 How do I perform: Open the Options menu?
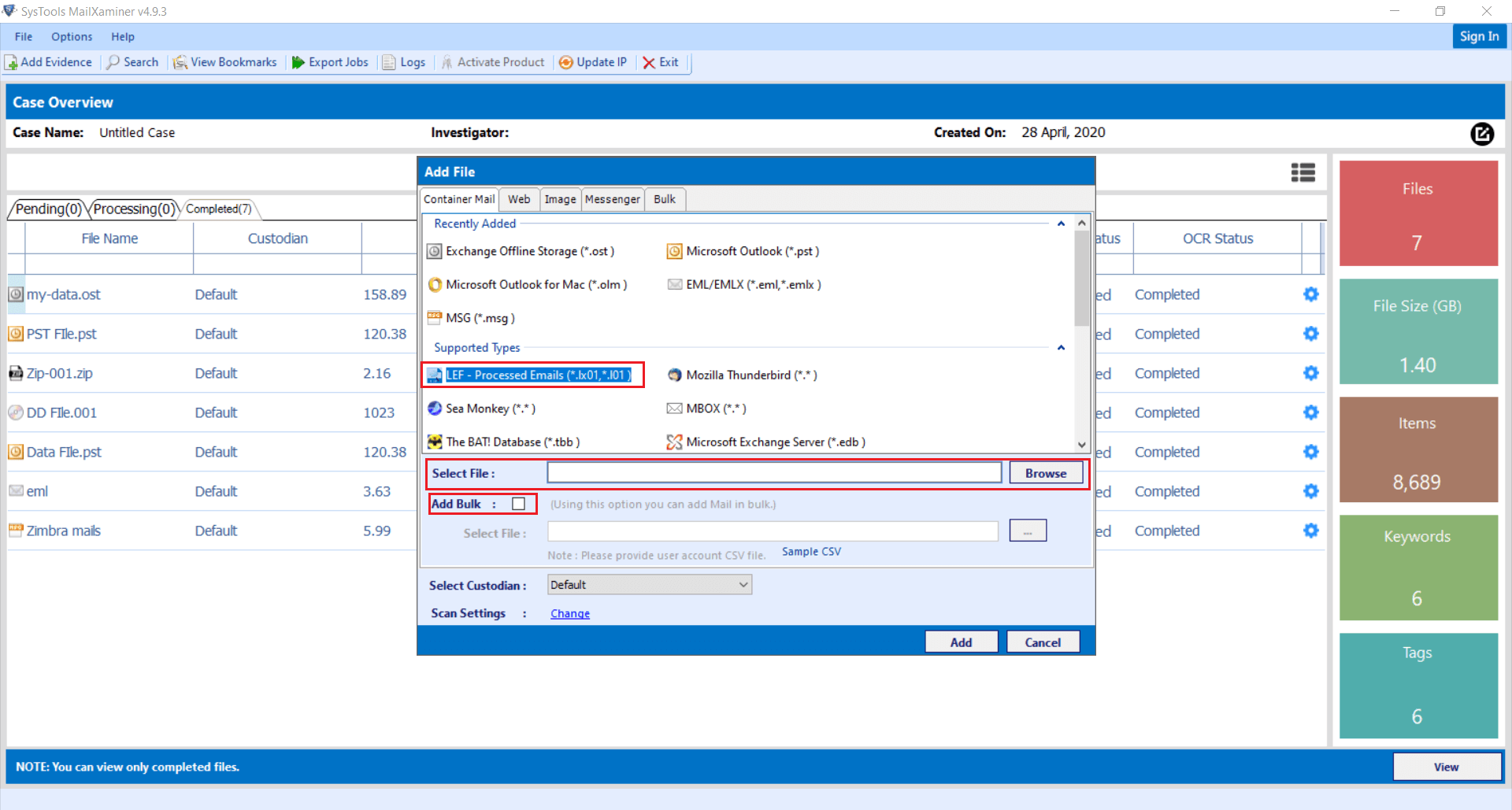tap(72, 36)
